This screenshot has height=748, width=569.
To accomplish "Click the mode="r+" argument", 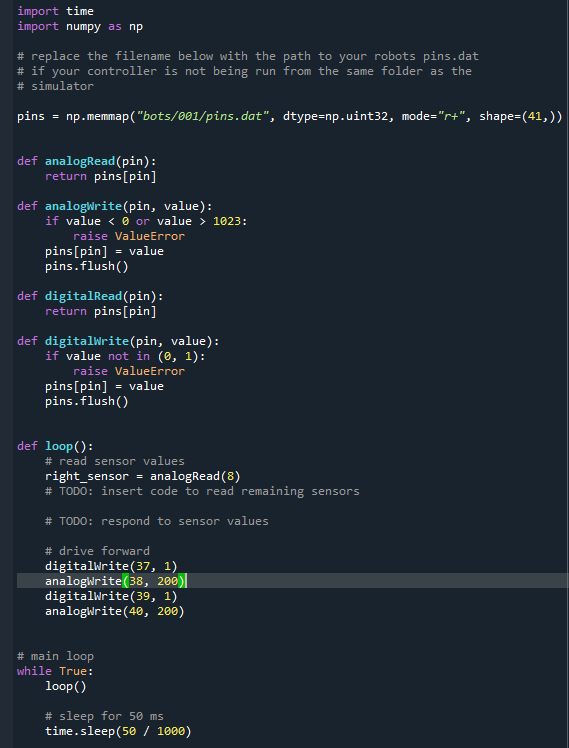I will coord(433,116).
